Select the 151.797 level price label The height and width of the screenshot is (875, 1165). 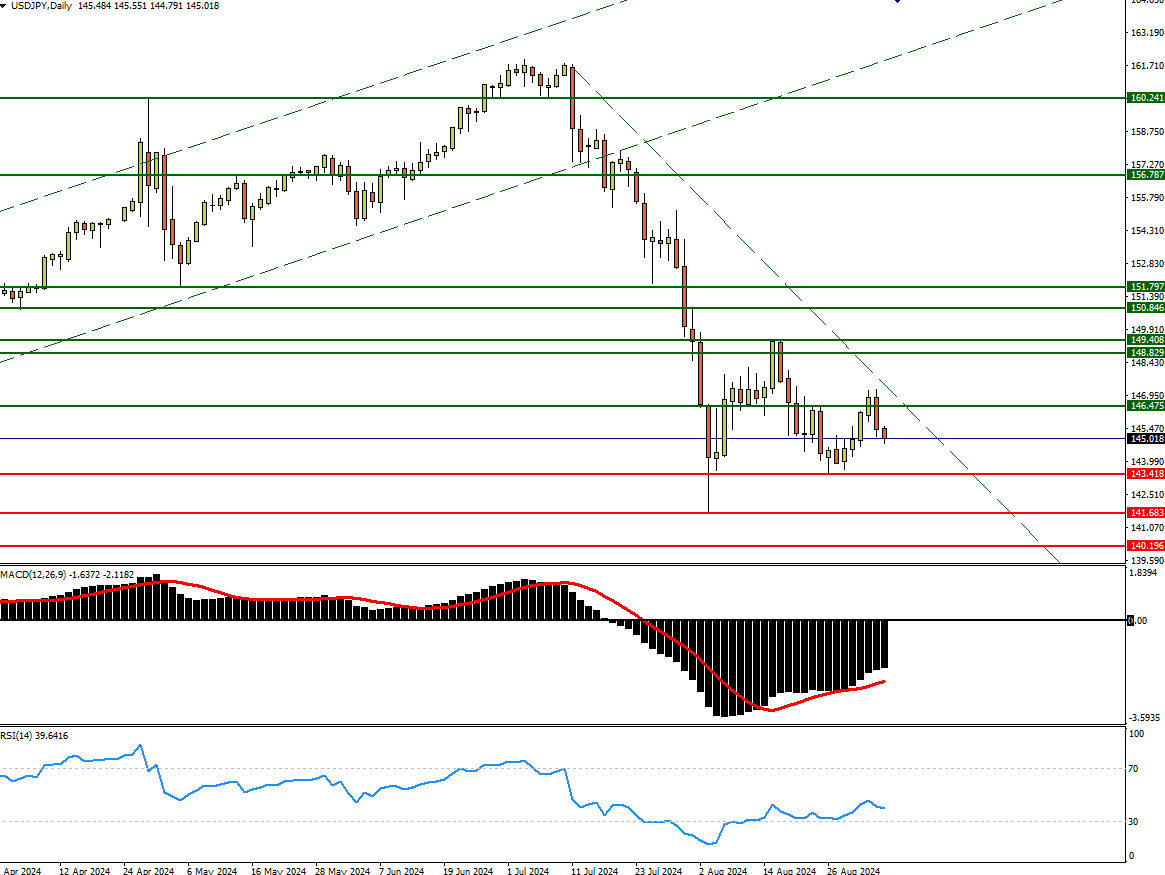coord(1146,287)
